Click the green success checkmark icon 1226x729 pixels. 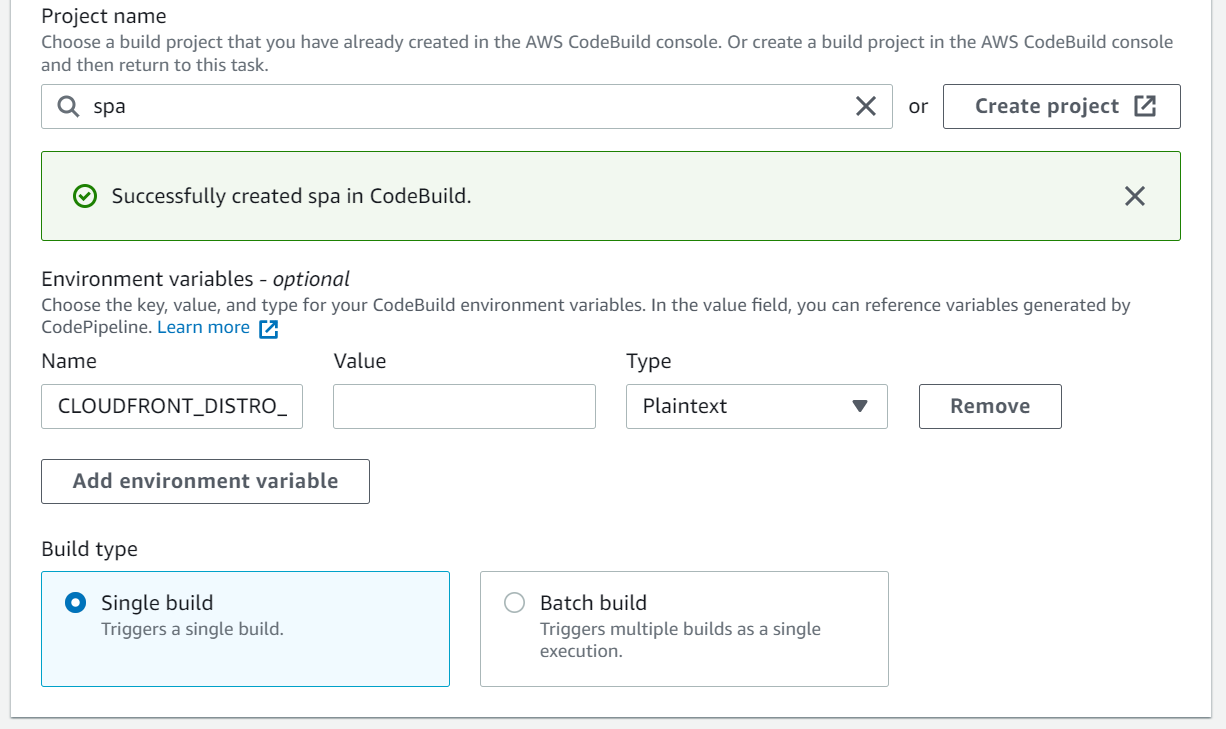click(85, 196)
